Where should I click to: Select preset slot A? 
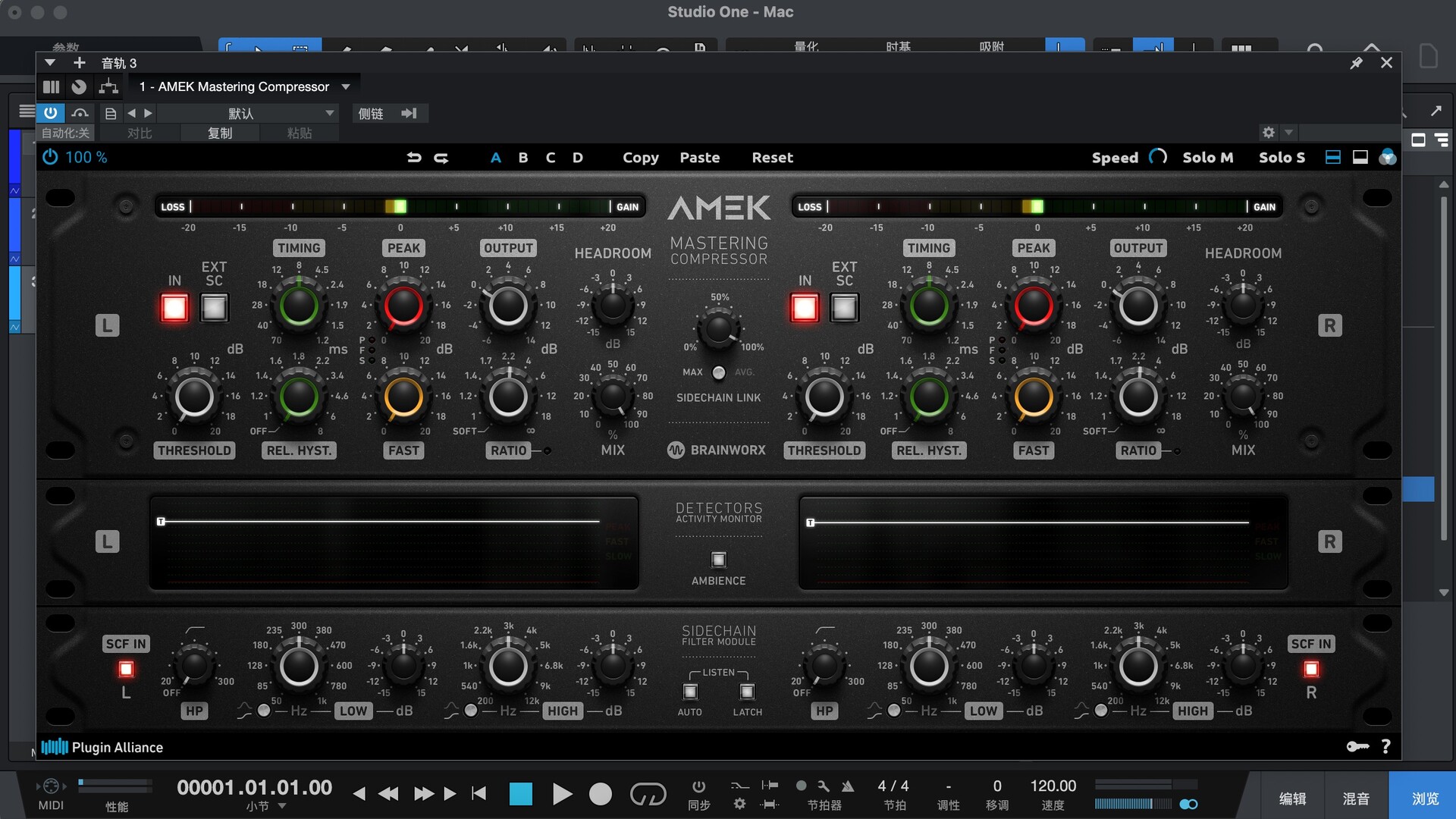point(496,158)
